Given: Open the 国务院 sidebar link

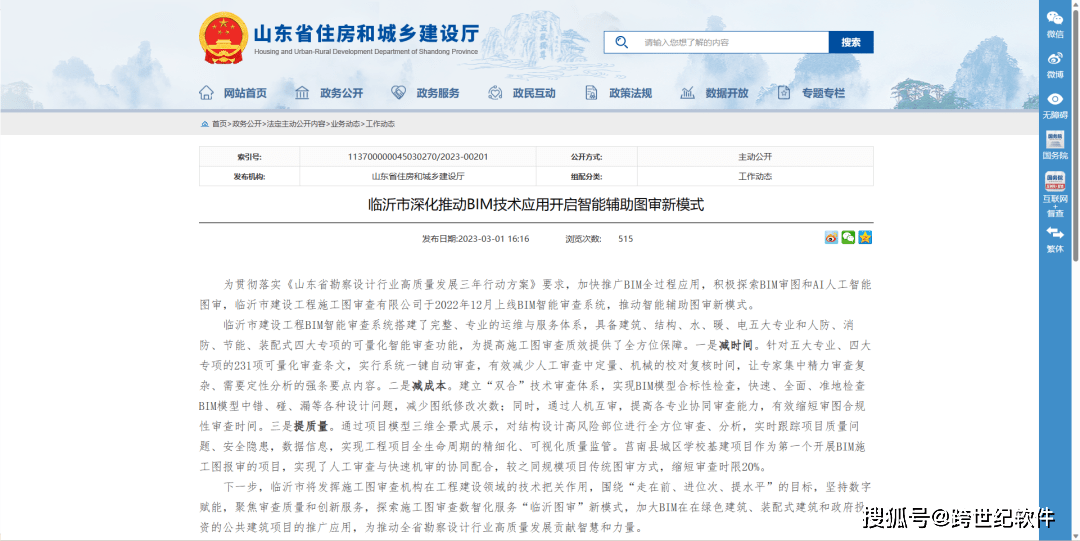Looking at the screenshot, I should 1055,145.
